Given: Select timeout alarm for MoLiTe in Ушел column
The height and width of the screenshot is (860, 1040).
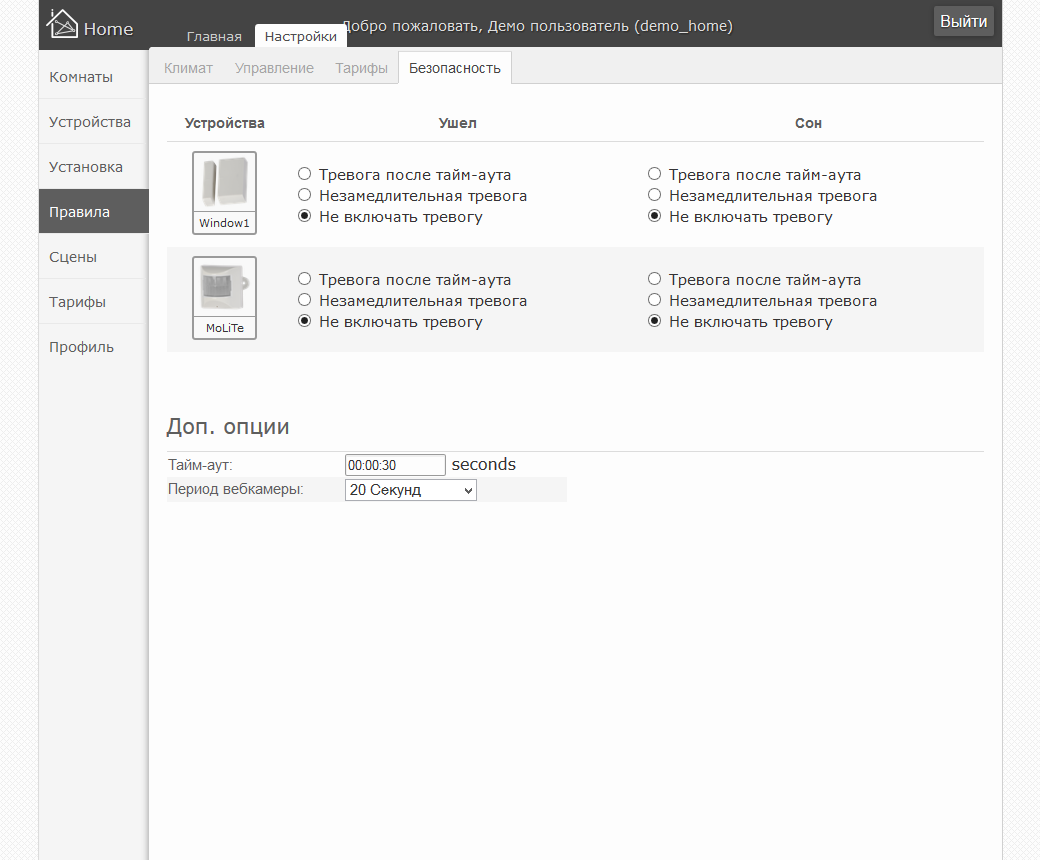Looking at the screenshot, I should tap(304, 278).
